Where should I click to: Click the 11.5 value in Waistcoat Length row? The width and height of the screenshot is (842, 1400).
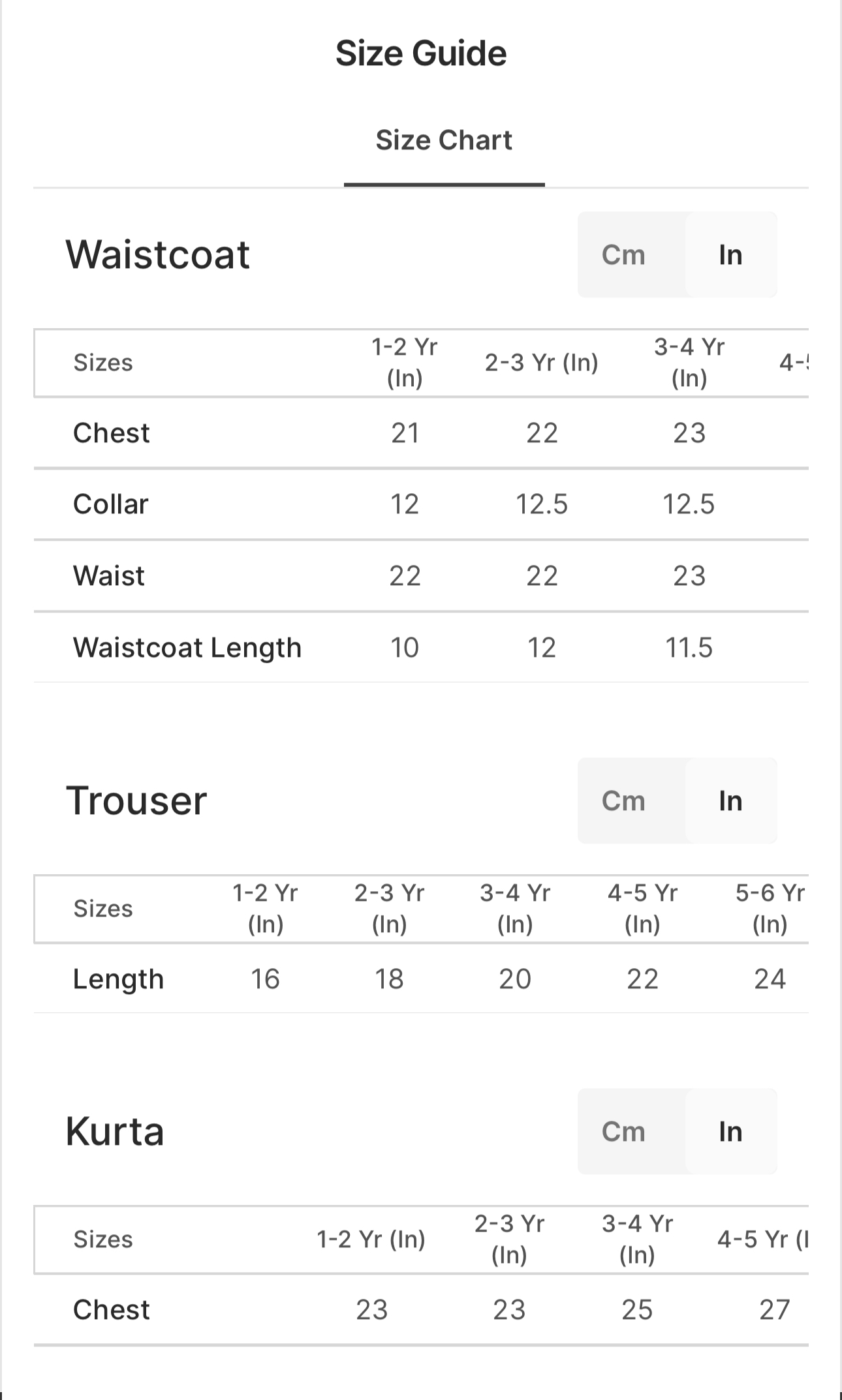(689, 648)
